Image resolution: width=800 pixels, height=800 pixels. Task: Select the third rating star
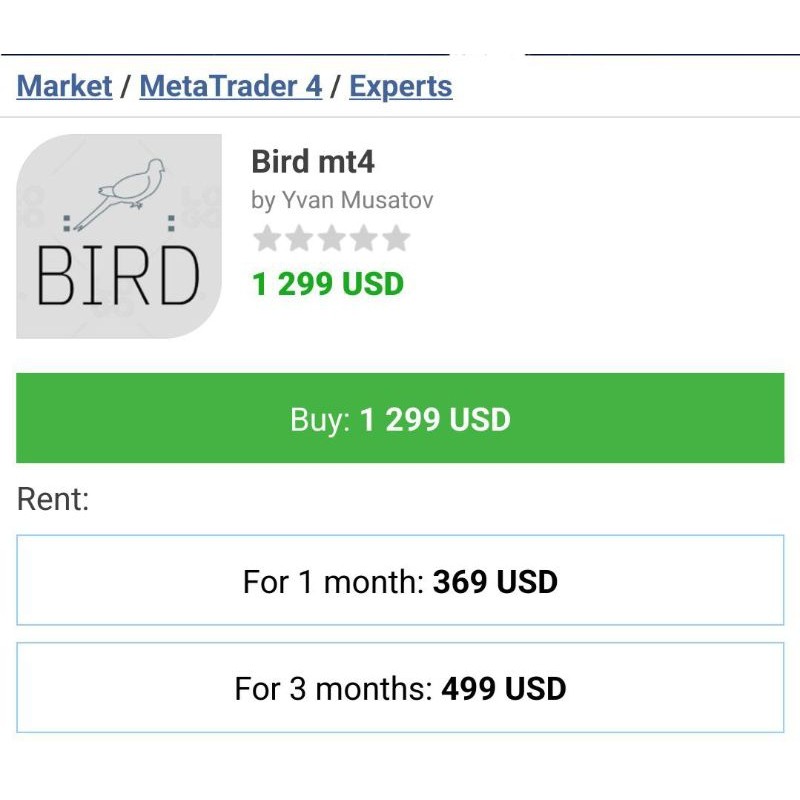pyautogui.click(x=330, y=238)
